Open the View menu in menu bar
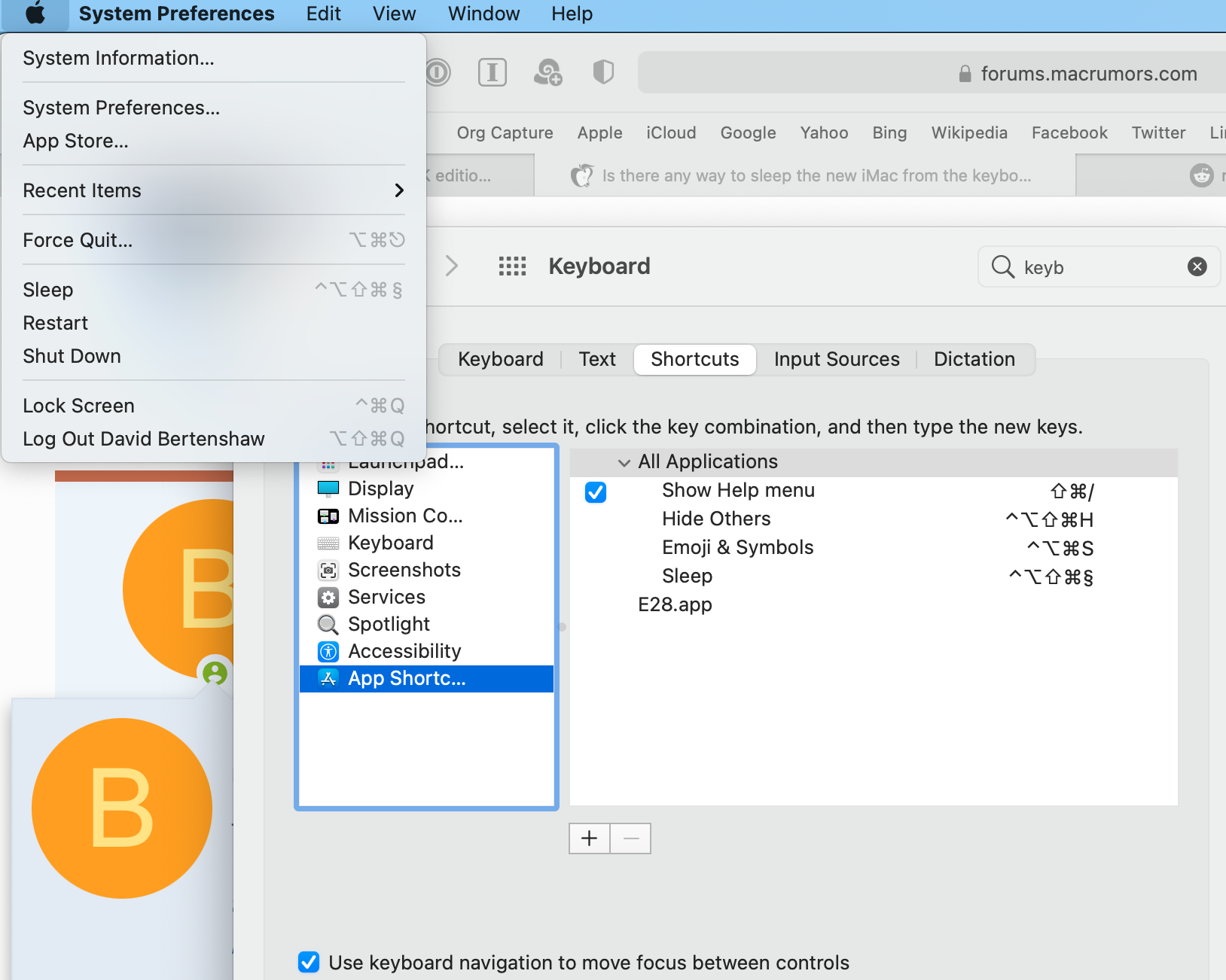1226x980 pixels. pyautogui.click(x=395, y=14)
